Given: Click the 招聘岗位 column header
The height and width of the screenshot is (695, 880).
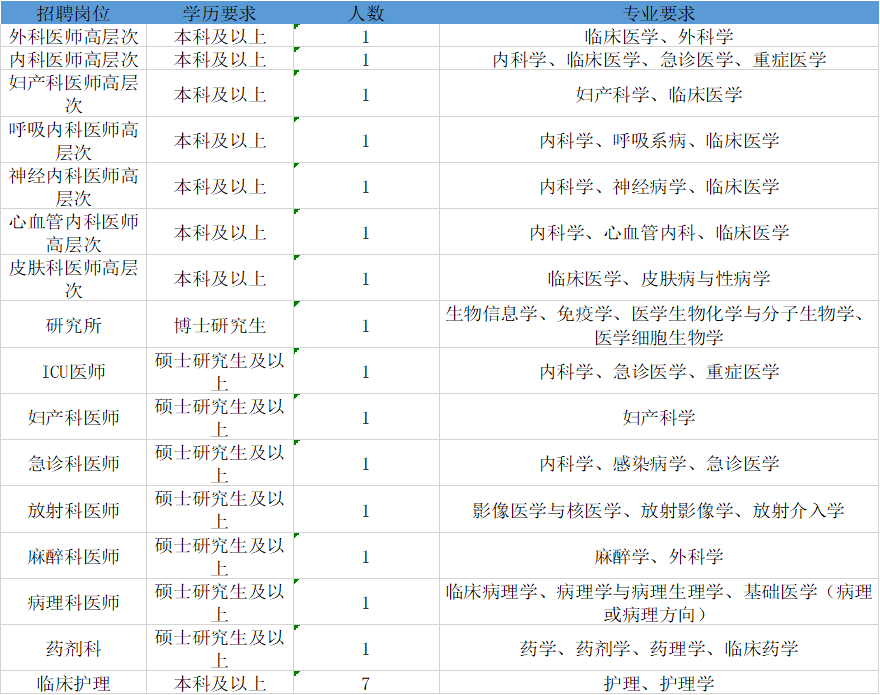Looking at the screenshot, I should tap(73, 13).
